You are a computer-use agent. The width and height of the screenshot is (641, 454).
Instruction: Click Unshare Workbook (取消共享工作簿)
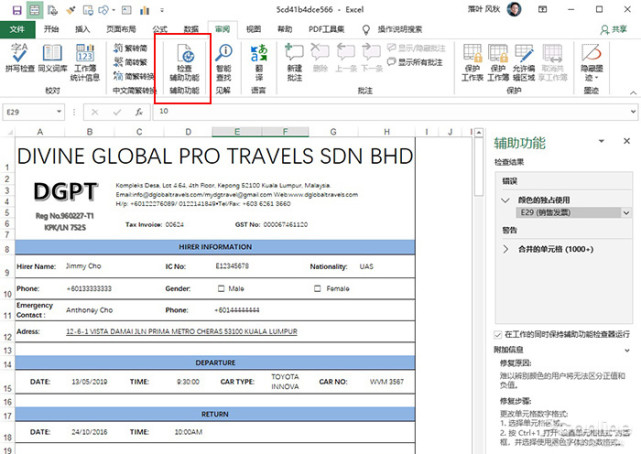pyautogui.click(x=552, y=62)
